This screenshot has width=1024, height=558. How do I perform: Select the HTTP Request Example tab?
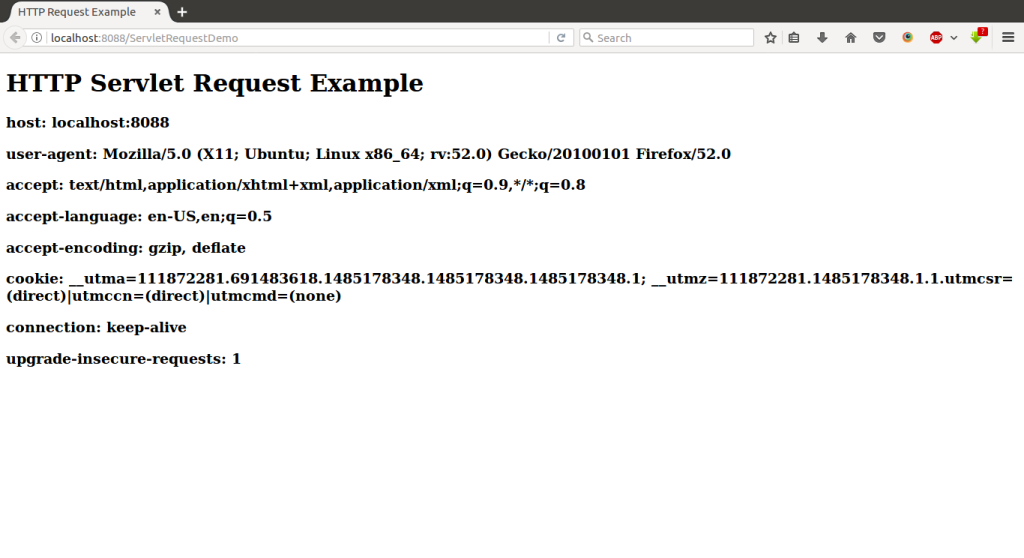tap(78, 12)
